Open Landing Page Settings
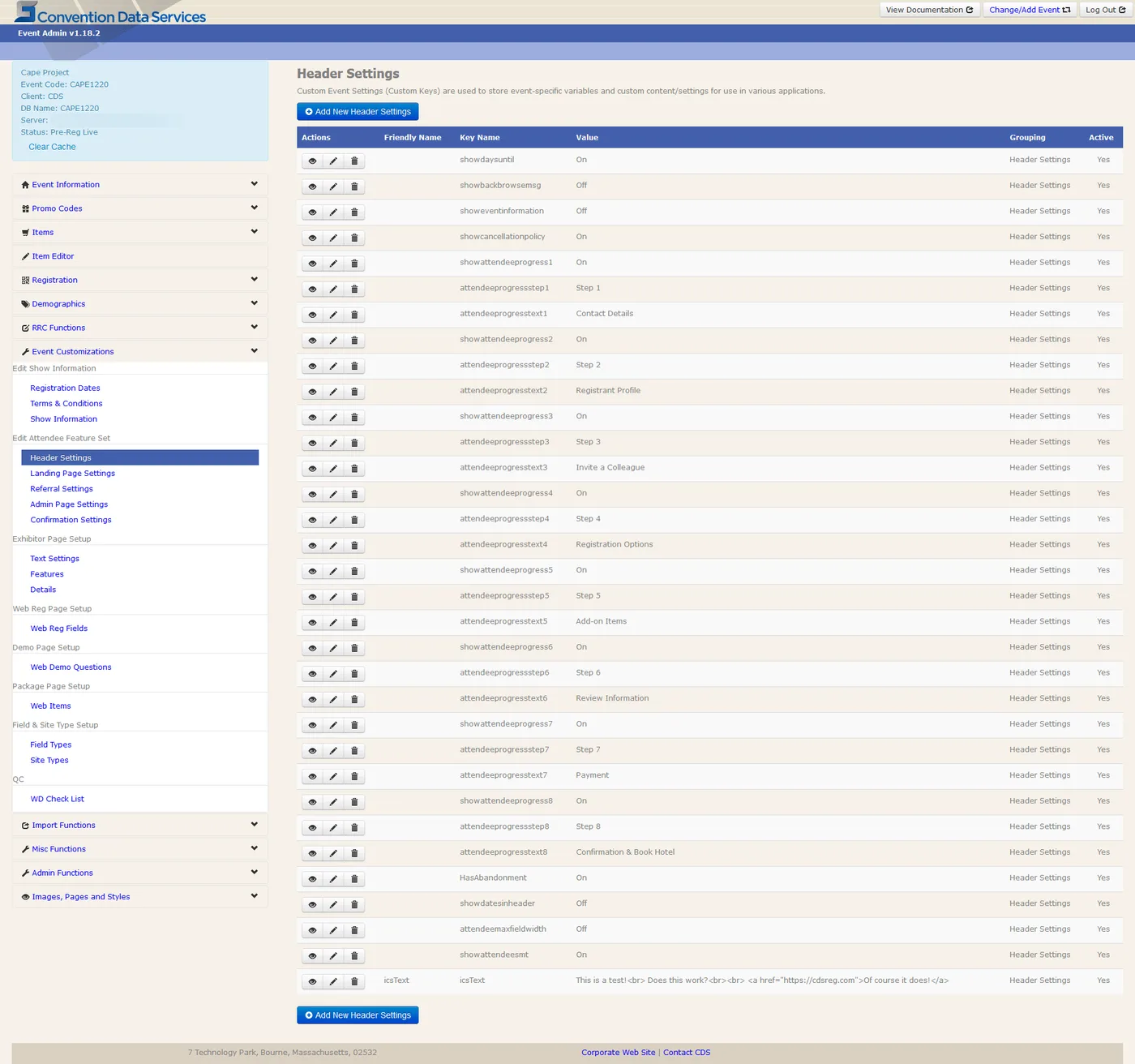Viewport: 1135px width, 1064px height. click(x=72, y=474)
